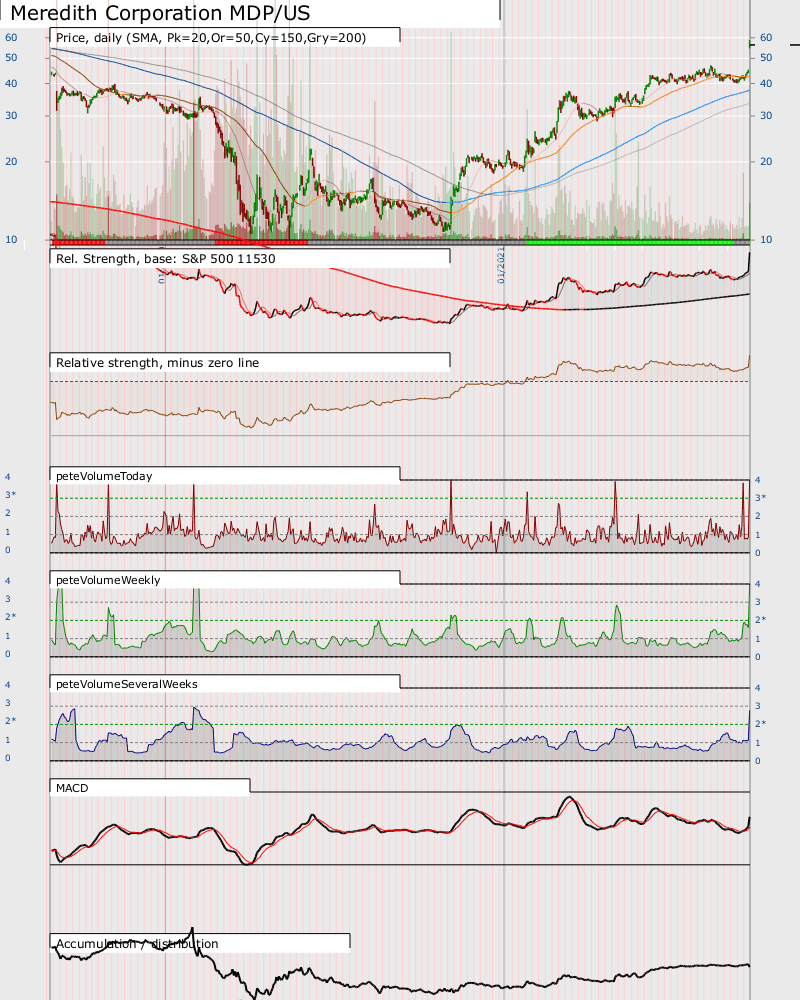Select the Relative strength, minus zero line label
This screenshot has width=800, height=1000.
pos(158,363)
